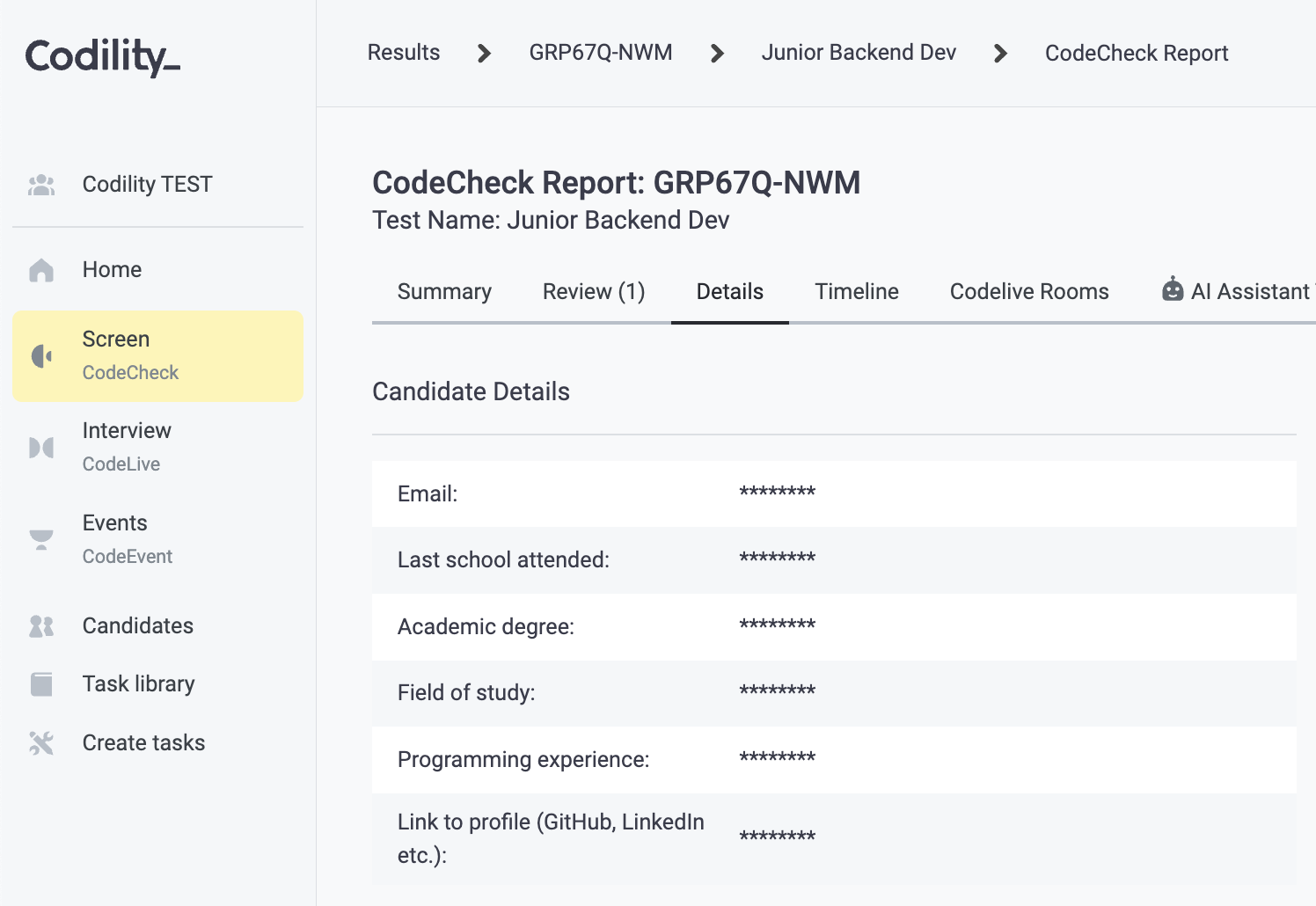Open Interview section in sidebar
Viewport: 1316px width, 906px height.
[127, 431]
